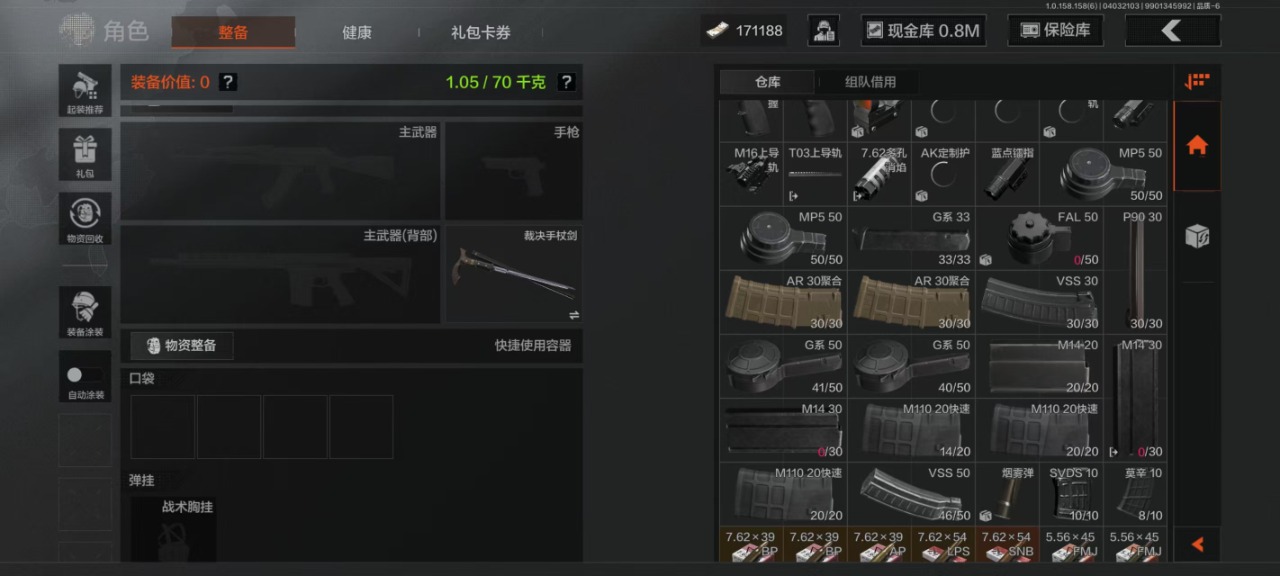The width and height of the screenshot is (1280, 576).
Task: Open the storage sort icon
Action: click(1196, 82)
